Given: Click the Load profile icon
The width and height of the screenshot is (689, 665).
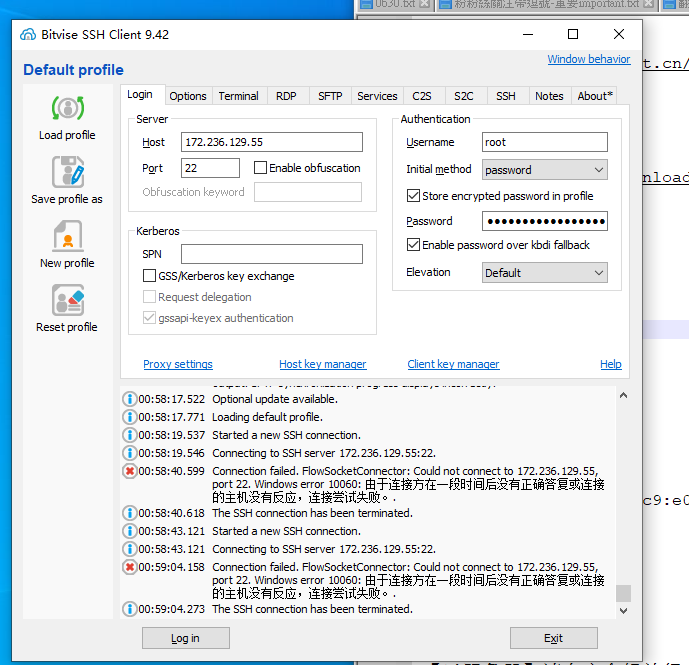Looking at the screenshot, I should coord(66,108).
